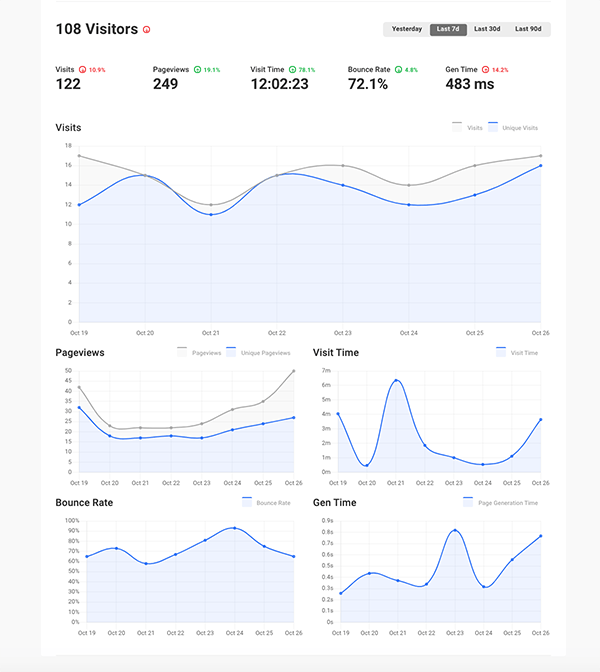This screenshot has height=672, width=600.
Task: Click the Oct 23 peak point in the Gen Time chart
Action: point(454,530)
